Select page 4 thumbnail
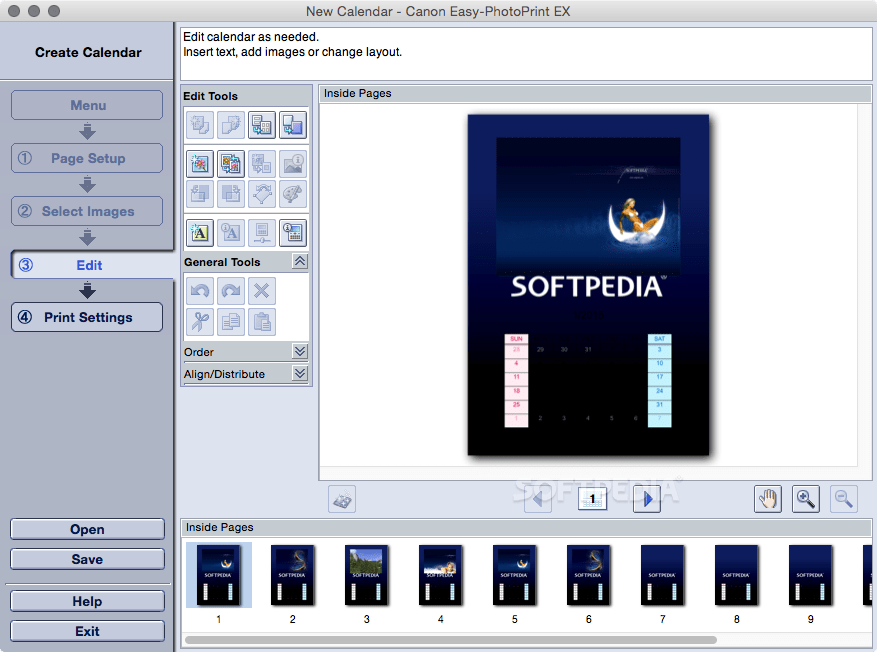The width and height of the screenshot is (877, 652). pos(441,575)
